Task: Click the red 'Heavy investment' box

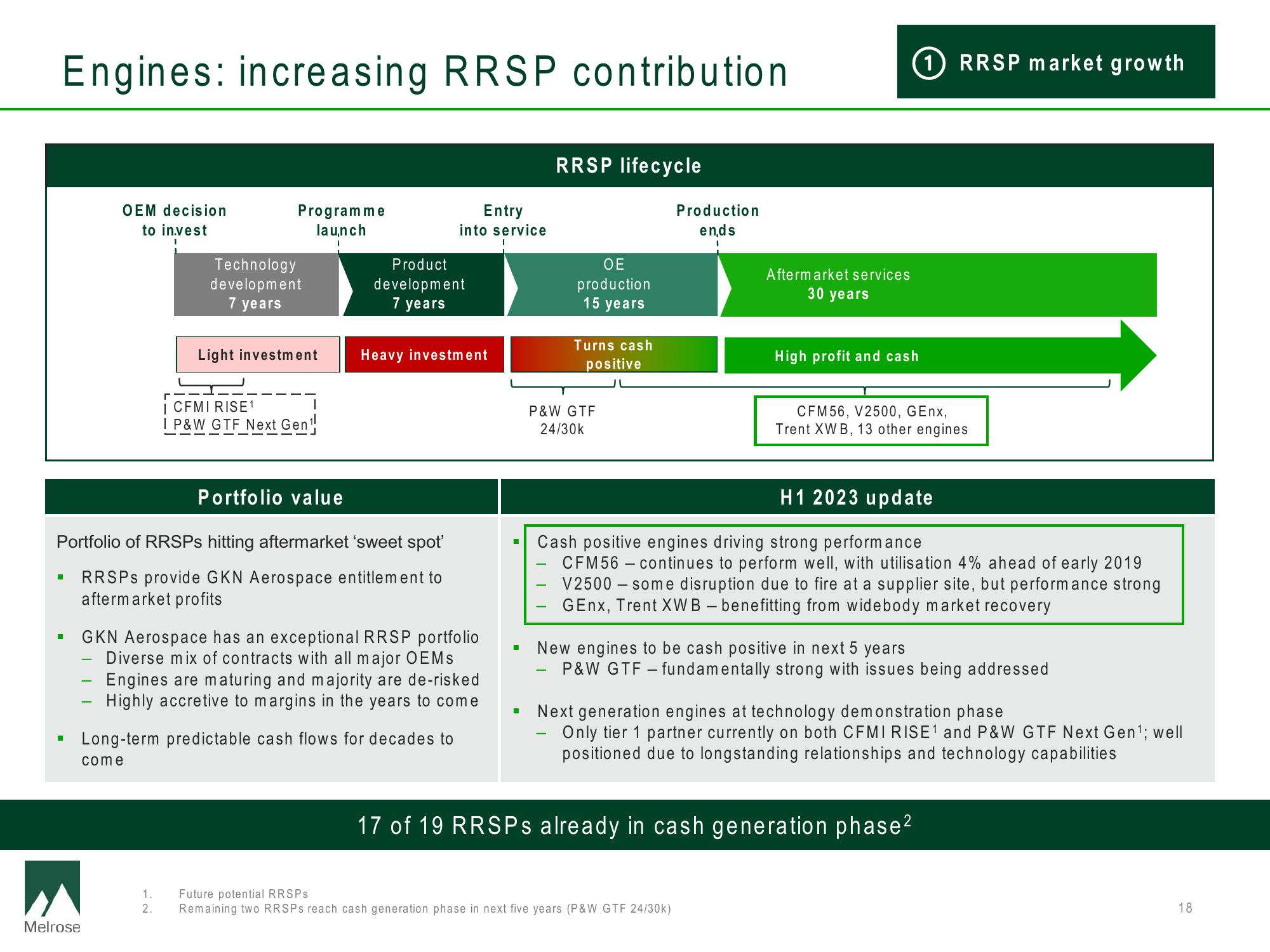Action: click(x=424, y=355)
